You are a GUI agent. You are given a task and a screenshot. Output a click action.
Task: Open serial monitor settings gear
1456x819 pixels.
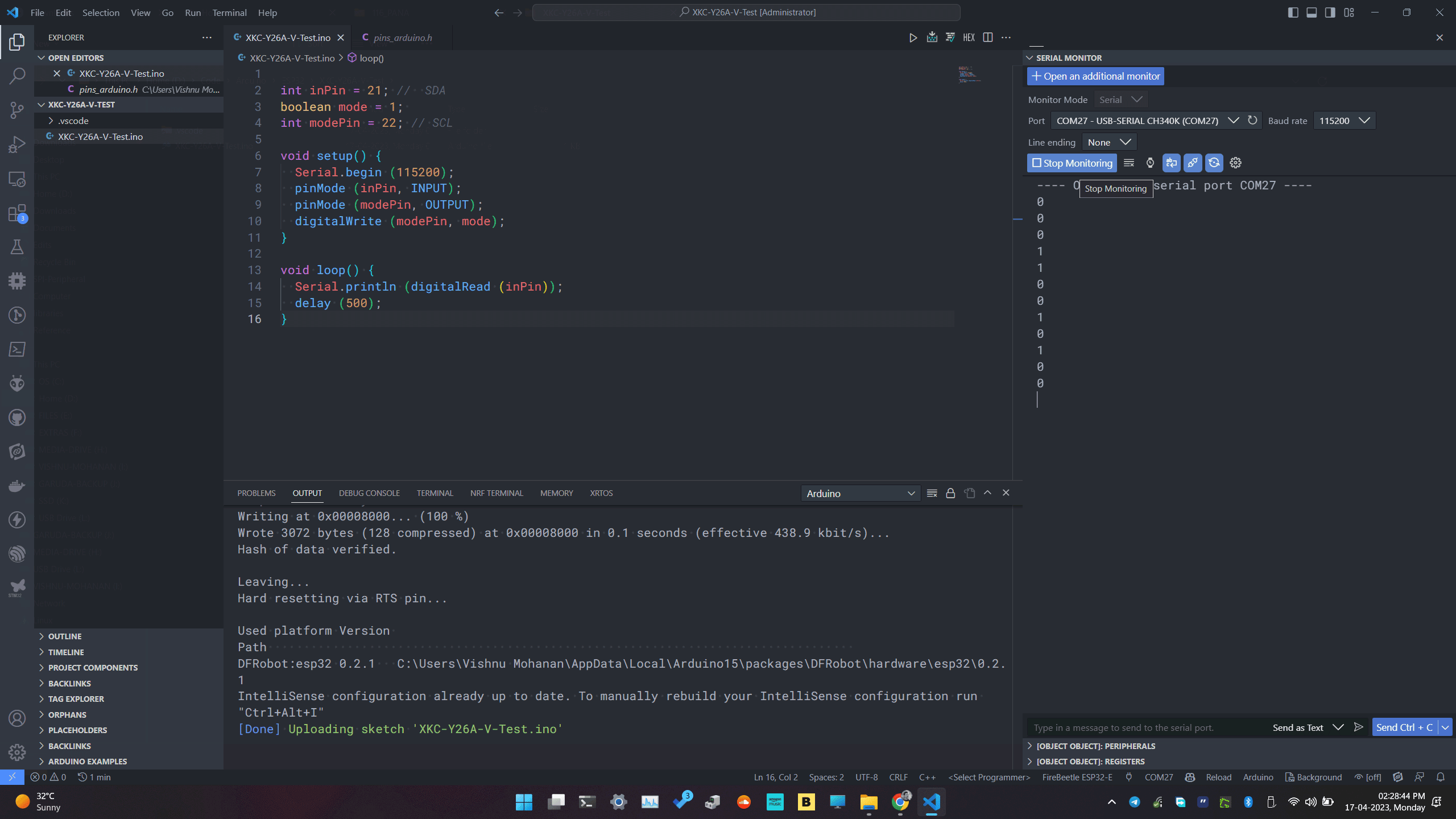pos(1235,163)
